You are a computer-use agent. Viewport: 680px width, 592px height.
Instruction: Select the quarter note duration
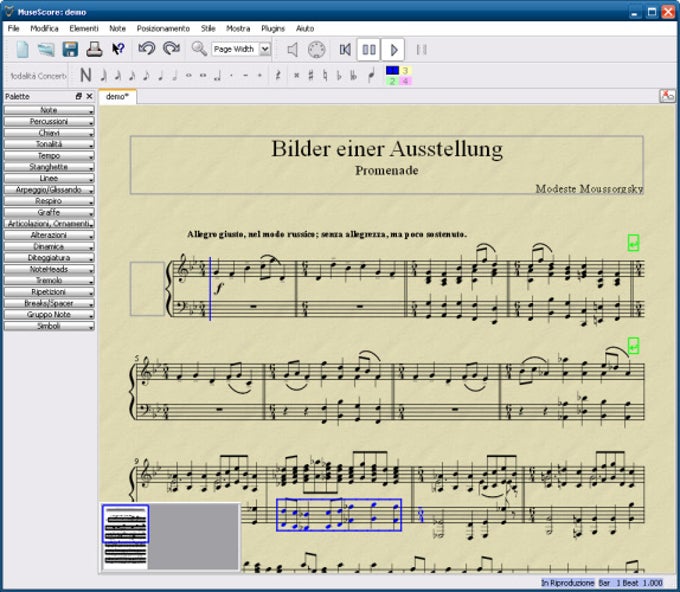point(160,75)
